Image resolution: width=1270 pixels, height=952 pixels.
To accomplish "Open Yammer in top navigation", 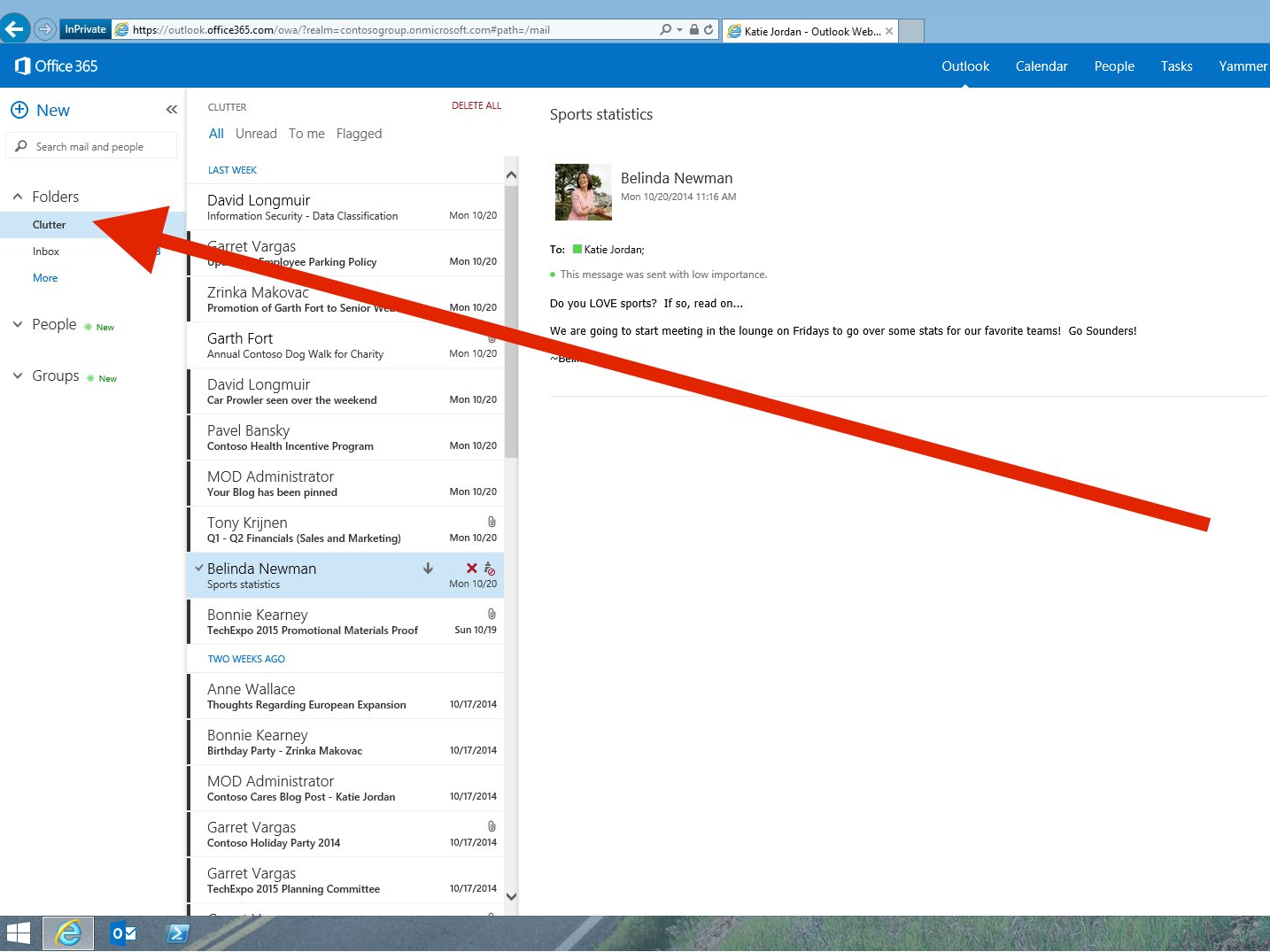I will tap(1243, 66).
